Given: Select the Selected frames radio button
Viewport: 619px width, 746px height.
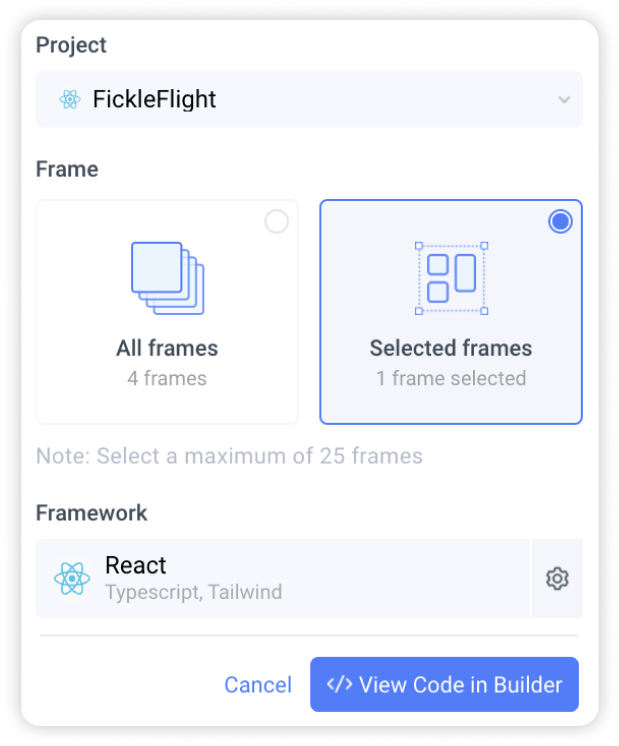Looking at the screenshot, I should pos(560,222).
